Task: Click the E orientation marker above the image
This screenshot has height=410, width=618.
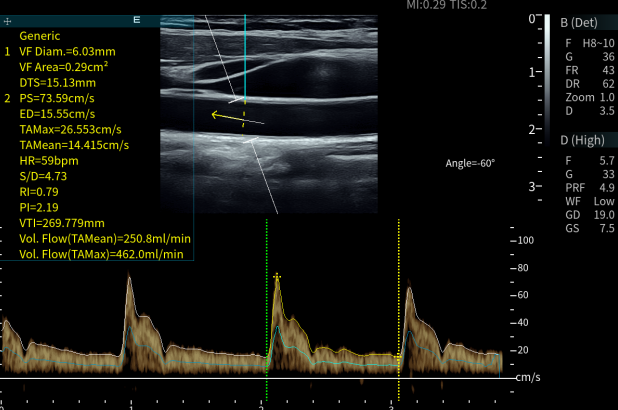Action: 136,18
